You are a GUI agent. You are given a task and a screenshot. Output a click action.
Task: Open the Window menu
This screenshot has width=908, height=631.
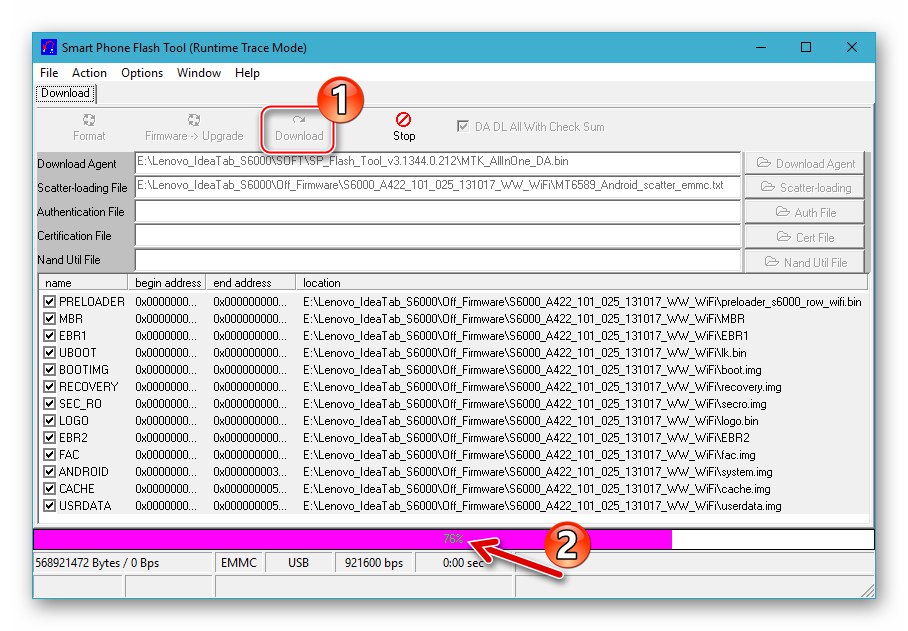coord(199,73)
